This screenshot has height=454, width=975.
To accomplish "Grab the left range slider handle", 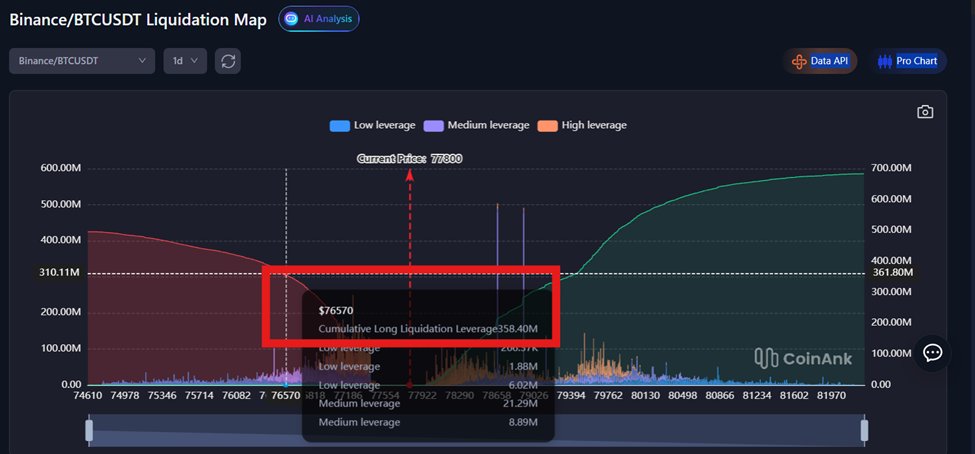I will (x=89, y=430).
